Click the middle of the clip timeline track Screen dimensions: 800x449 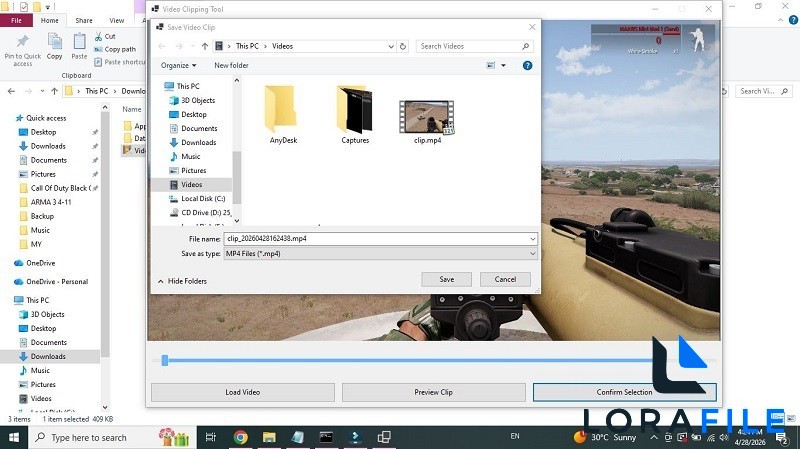click(434, 360)
